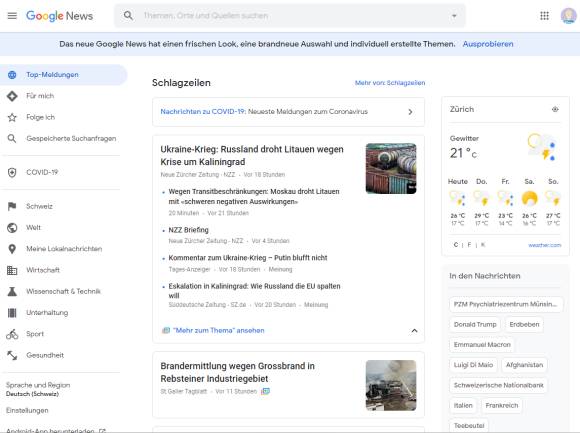The image size is (580, 433).
Task: Open the fire article thumbnail
Action: [391, 385]
